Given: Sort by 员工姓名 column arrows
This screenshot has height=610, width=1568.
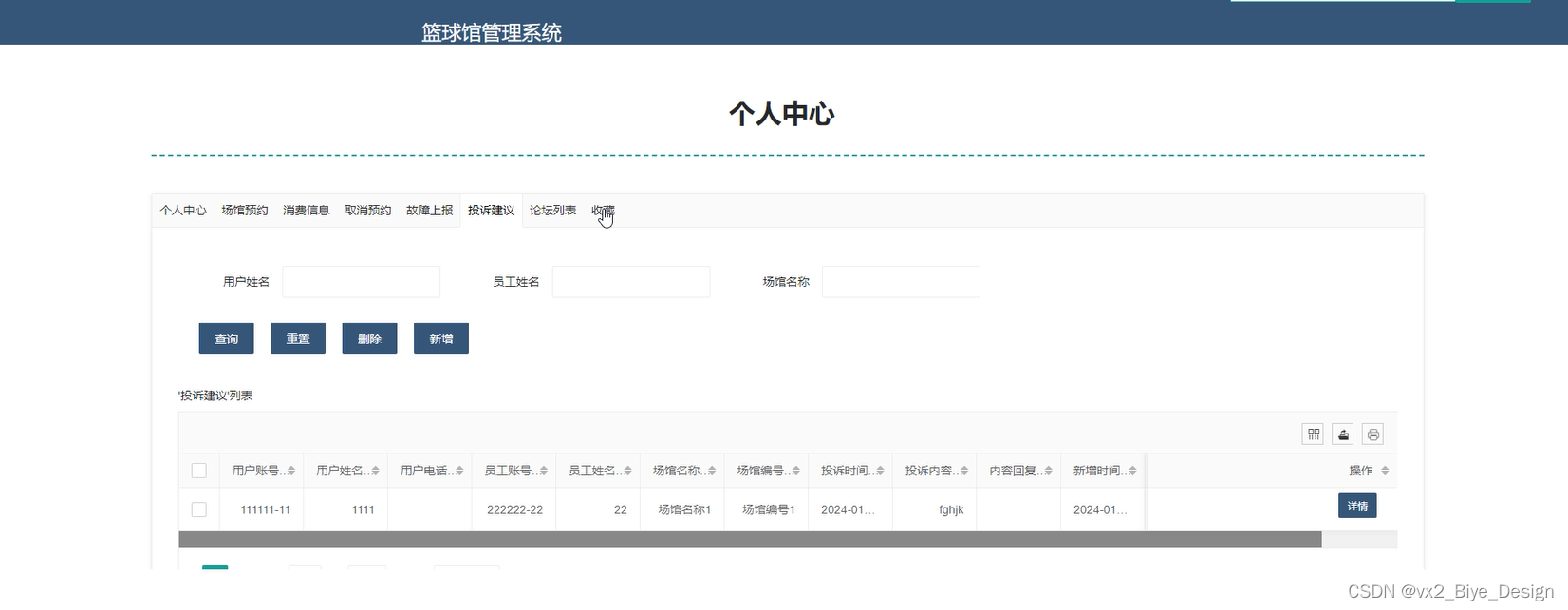Looking at the screenshot, I should tap(627, 471).
